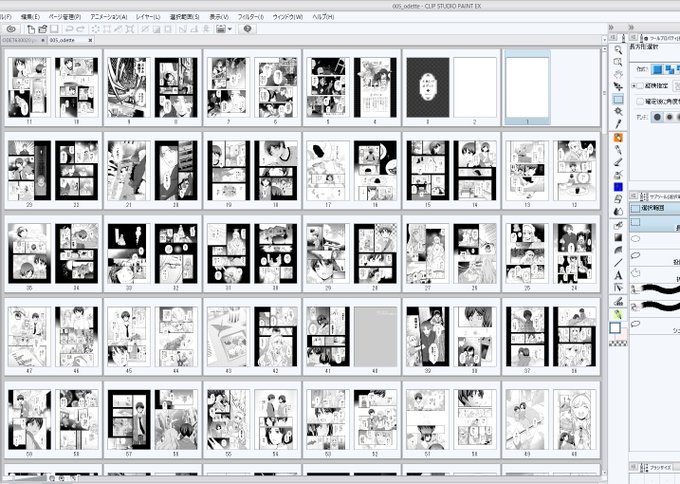This screenshot has height=484, width=680.
Task: Expand the collapsed tool palette dock chevron
Action: (x=611, y=27)
